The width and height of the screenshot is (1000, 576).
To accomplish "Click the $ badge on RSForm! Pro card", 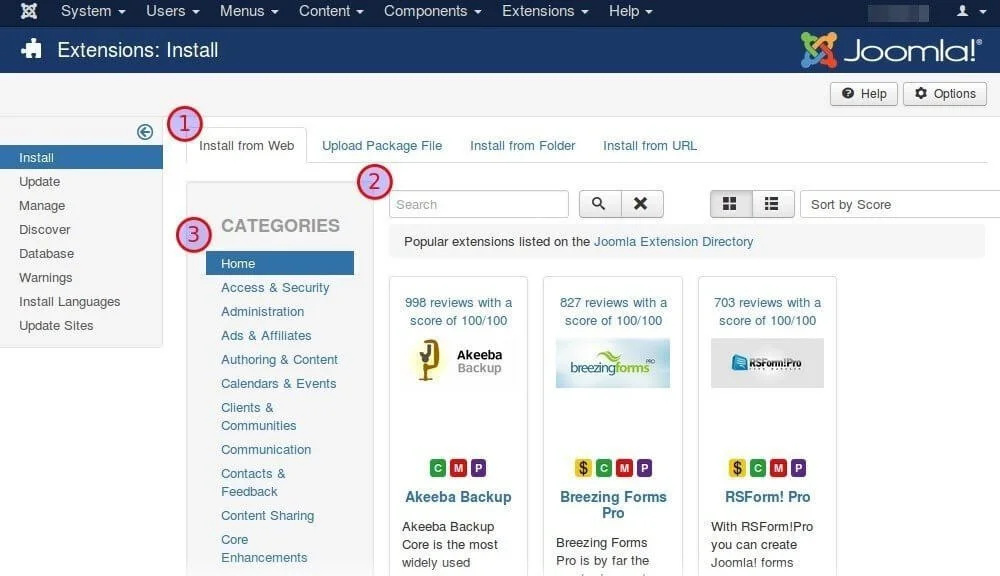I will click(x=737, y=468).
